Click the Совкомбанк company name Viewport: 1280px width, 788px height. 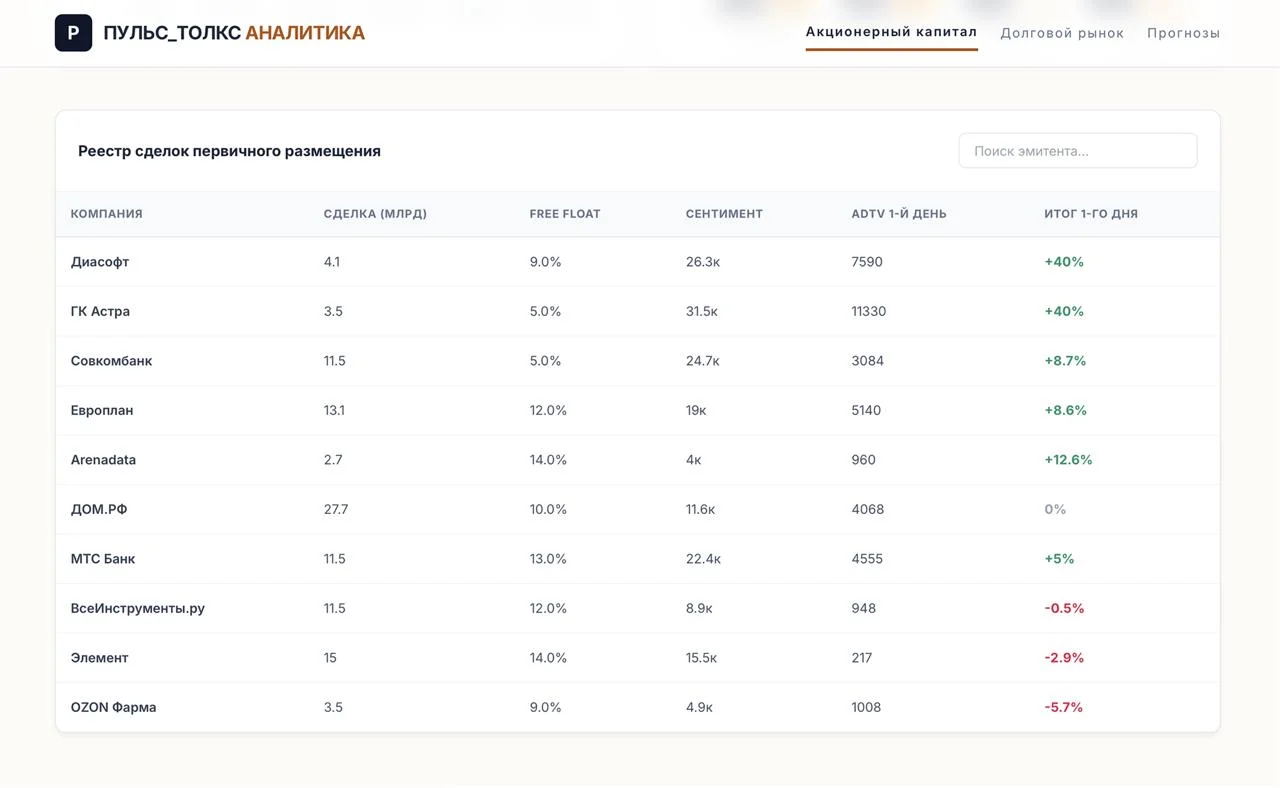click(111, 361)
